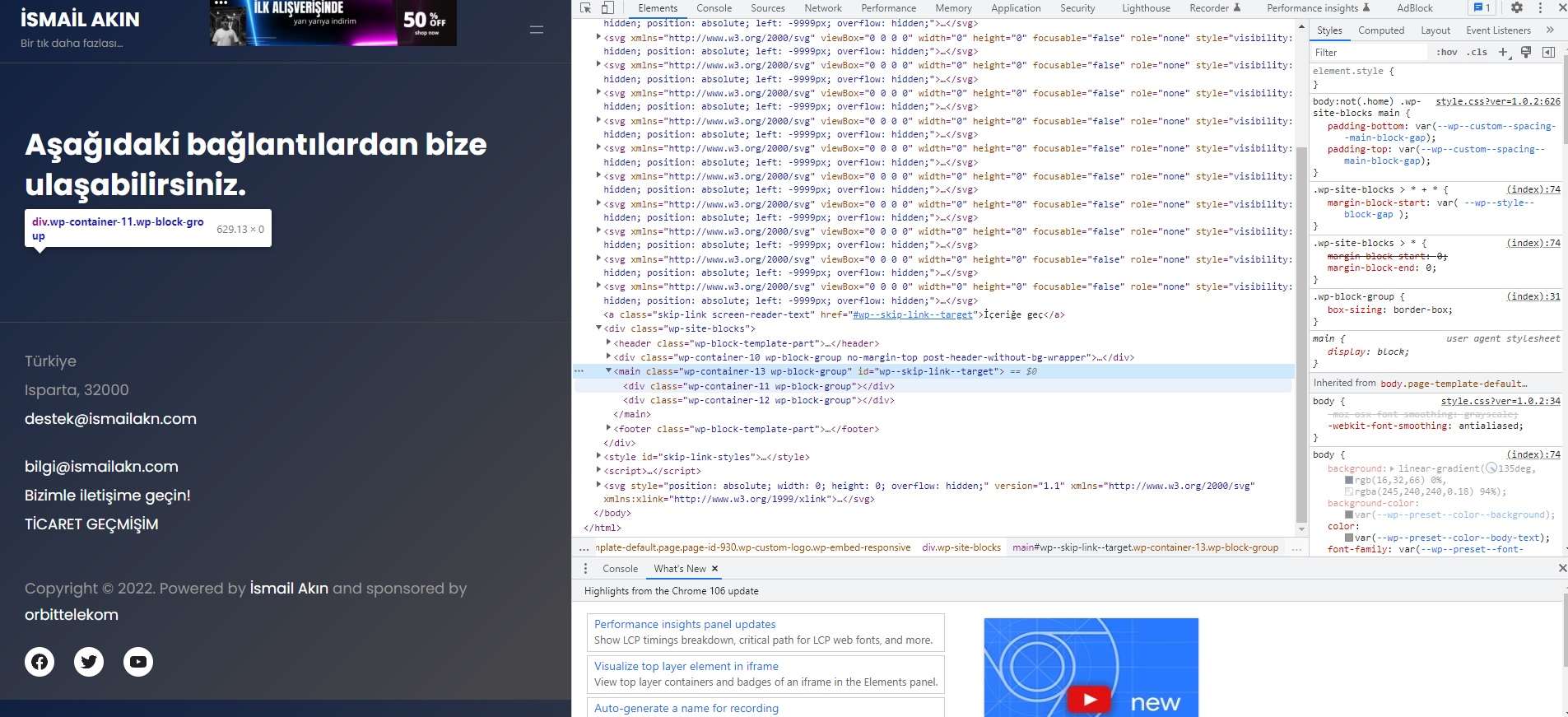Open the Network tab
1568x717 pixels.
coord(823,8)
